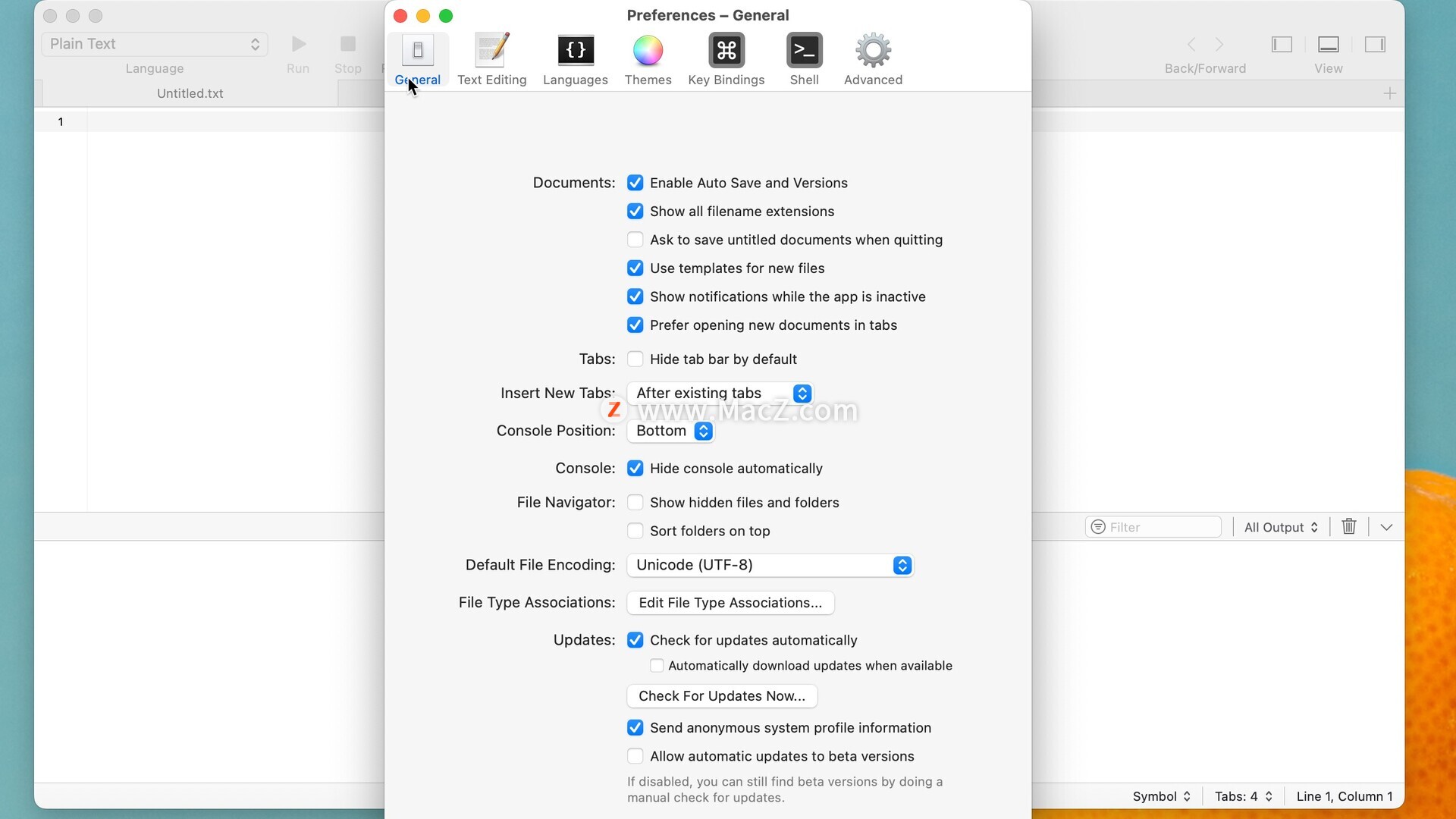Check Show hidden files and folders
The image size is (1456, 819).
pyautogui.click(x=635, y=503)
